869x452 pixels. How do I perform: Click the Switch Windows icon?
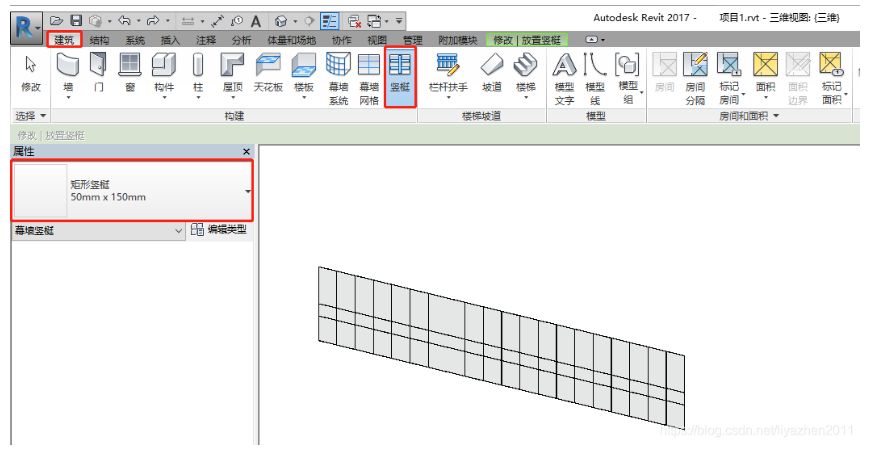point(375,21)
